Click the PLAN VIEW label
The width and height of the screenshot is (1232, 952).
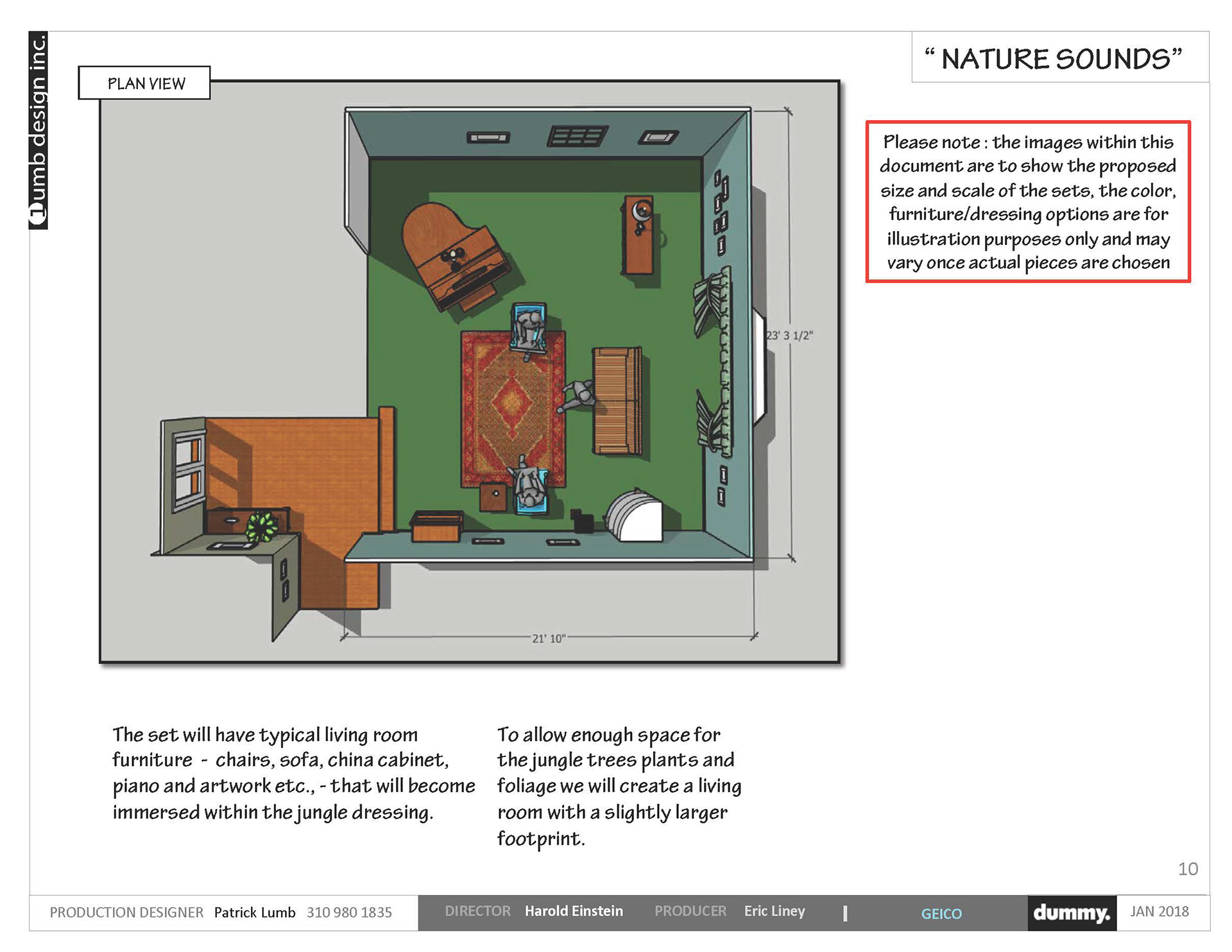145,83
